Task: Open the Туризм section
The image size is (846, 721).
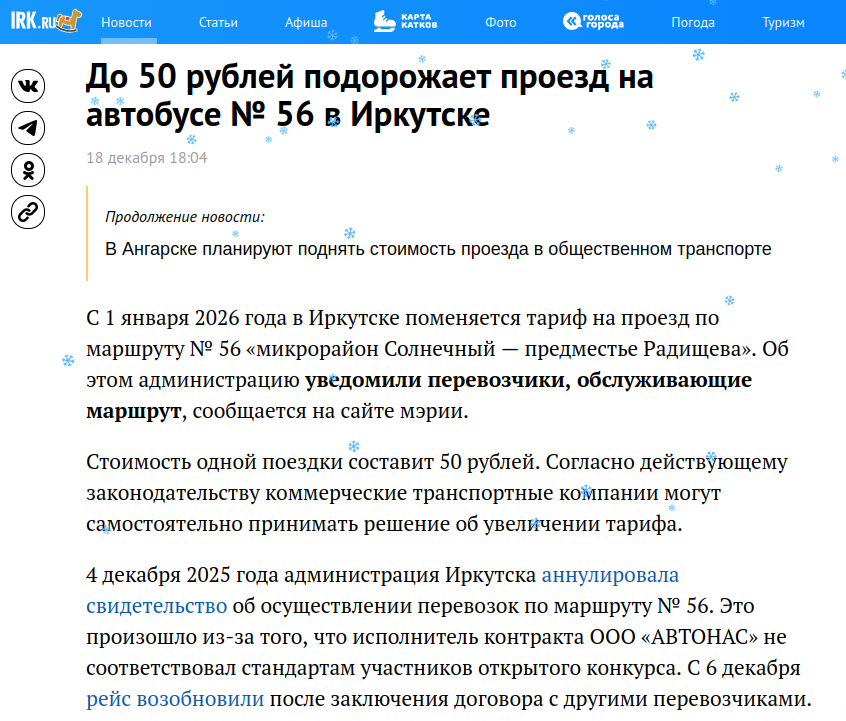Action: click(783, 22)
